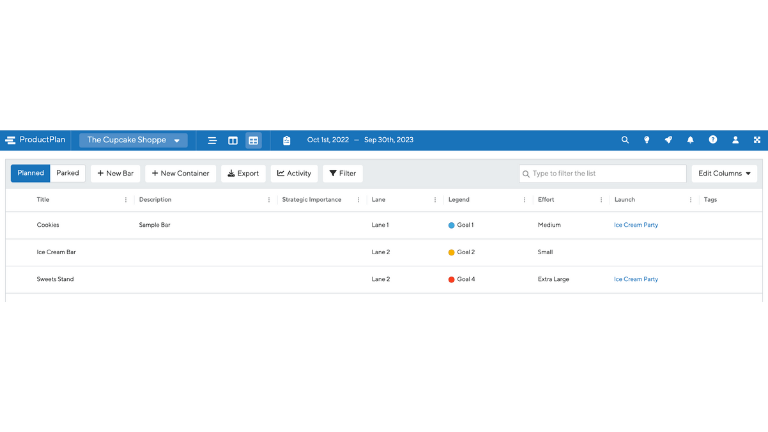Screen dimensions: 768x432
Task: Click the Small effort cell
Action: coord(545,252)
